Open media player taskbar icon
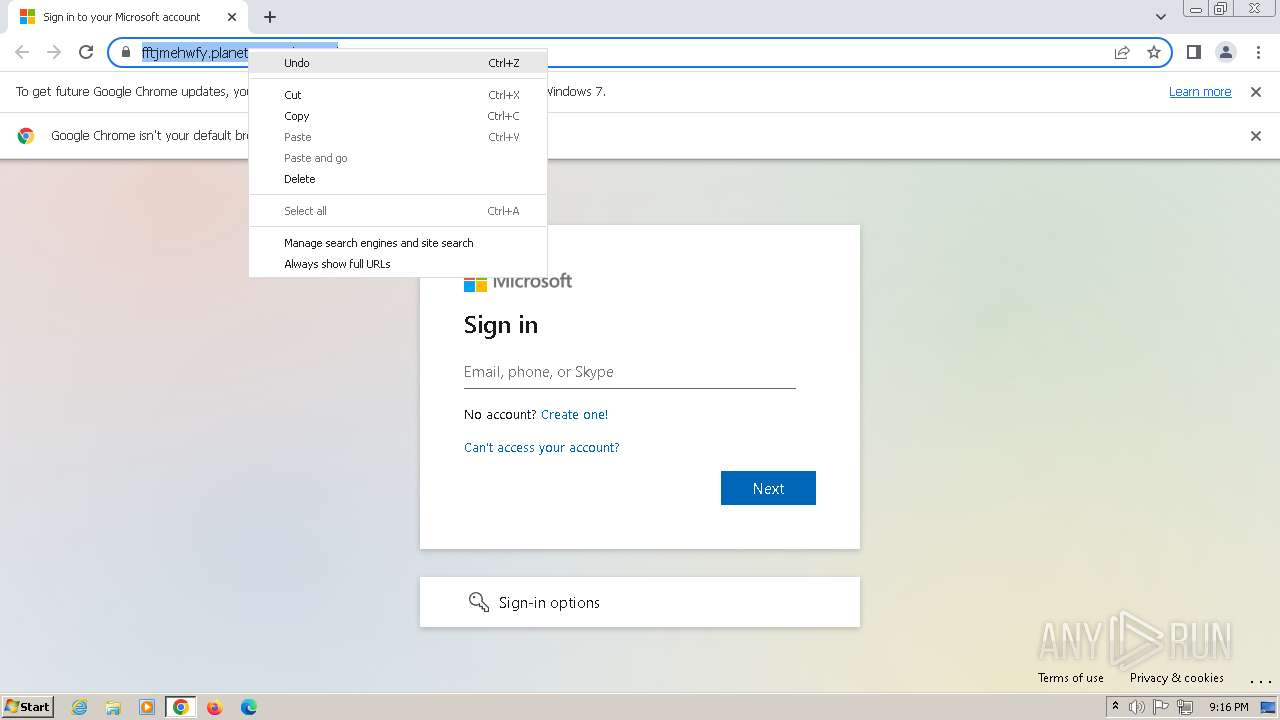Screen dimensions: 1280x720 pyautogui.click(x=147, y=707)
